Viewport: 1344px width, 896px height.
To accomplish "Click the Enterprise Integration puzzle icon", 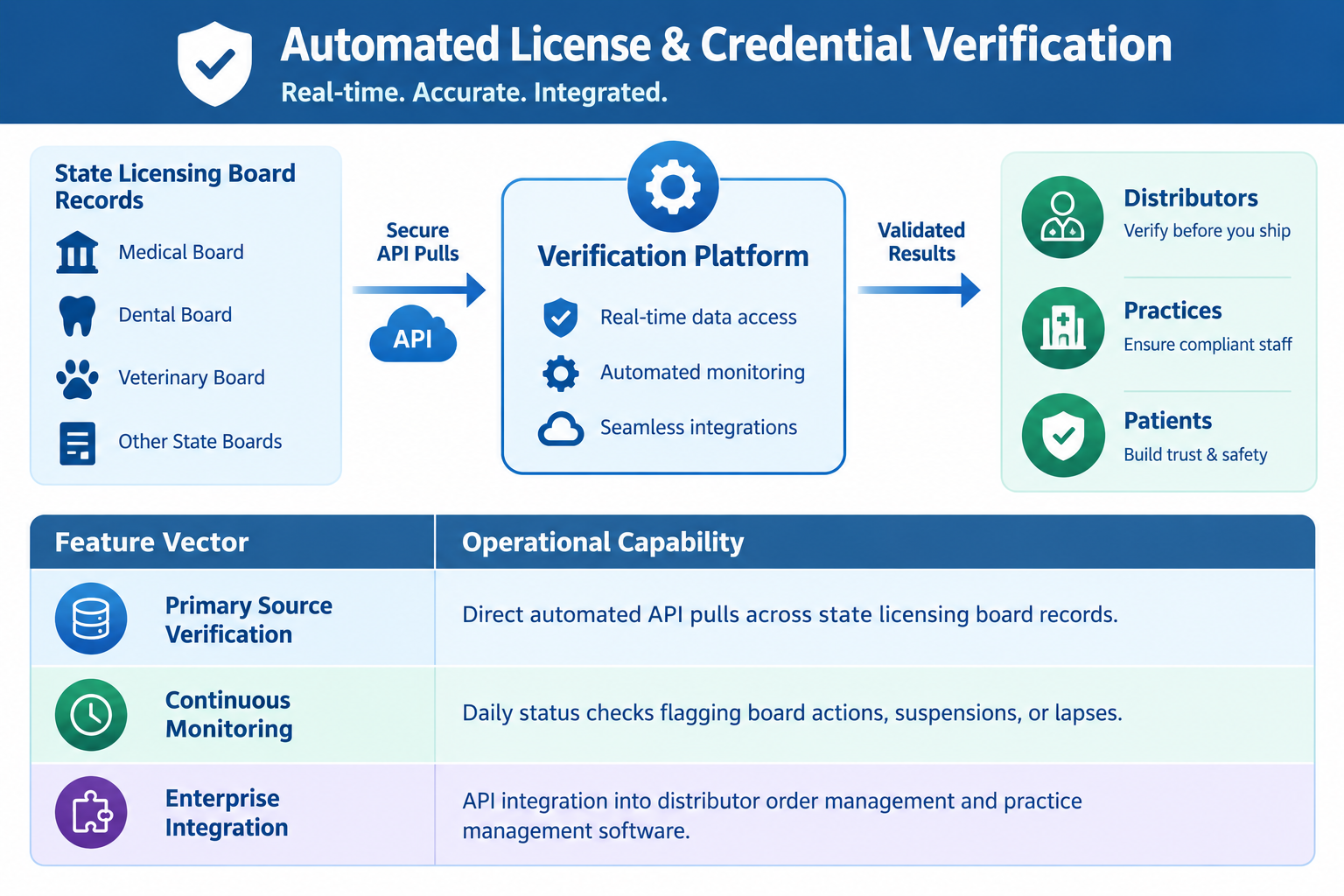I will pos(91,812).
